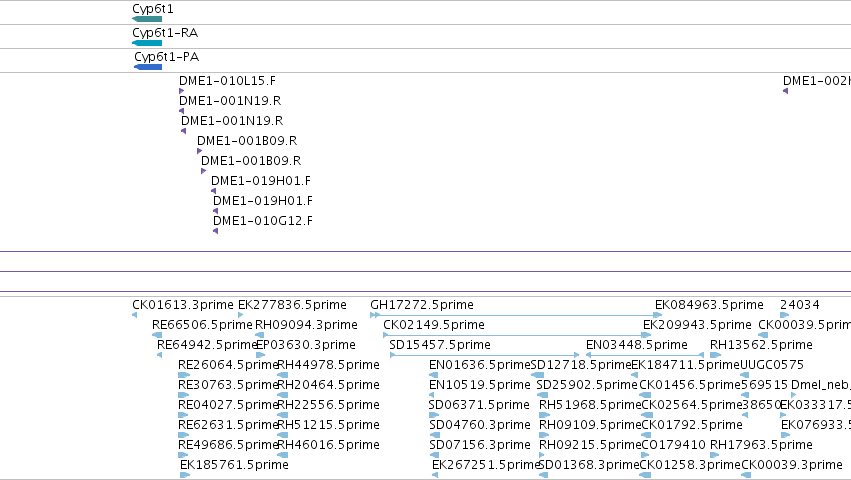The image size is (851, 480).
Task: Open EN03448.5prime EST label
Action: (x=637, y=345)
